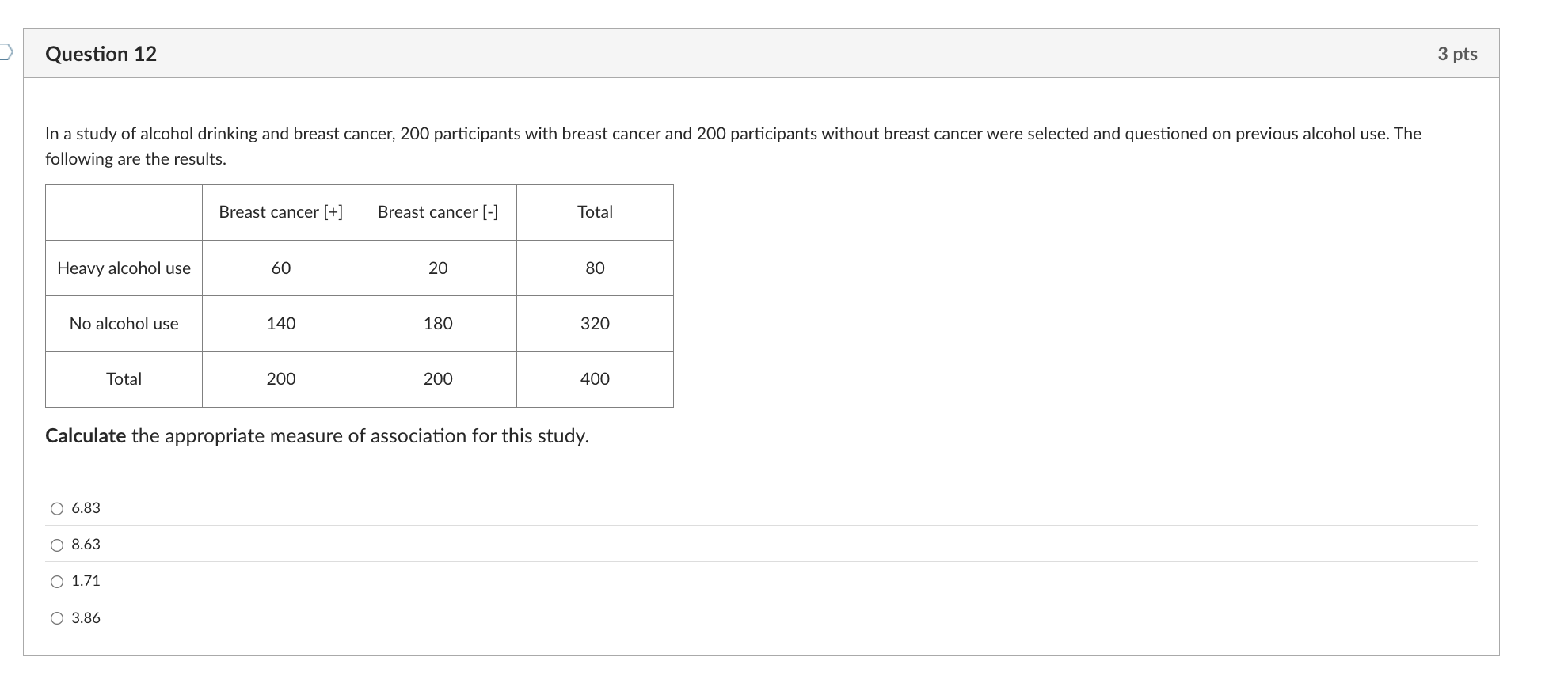The height and width of the screenshot is (695, 1568).
Task: Click the Total column header
Action: 595,211
